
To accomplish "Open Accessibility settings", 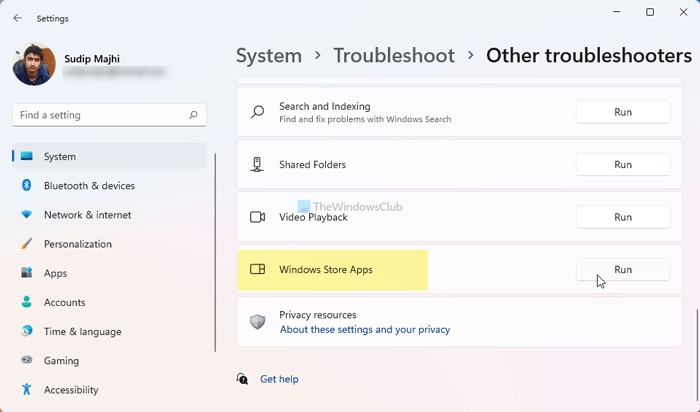I will pos(71,390).
